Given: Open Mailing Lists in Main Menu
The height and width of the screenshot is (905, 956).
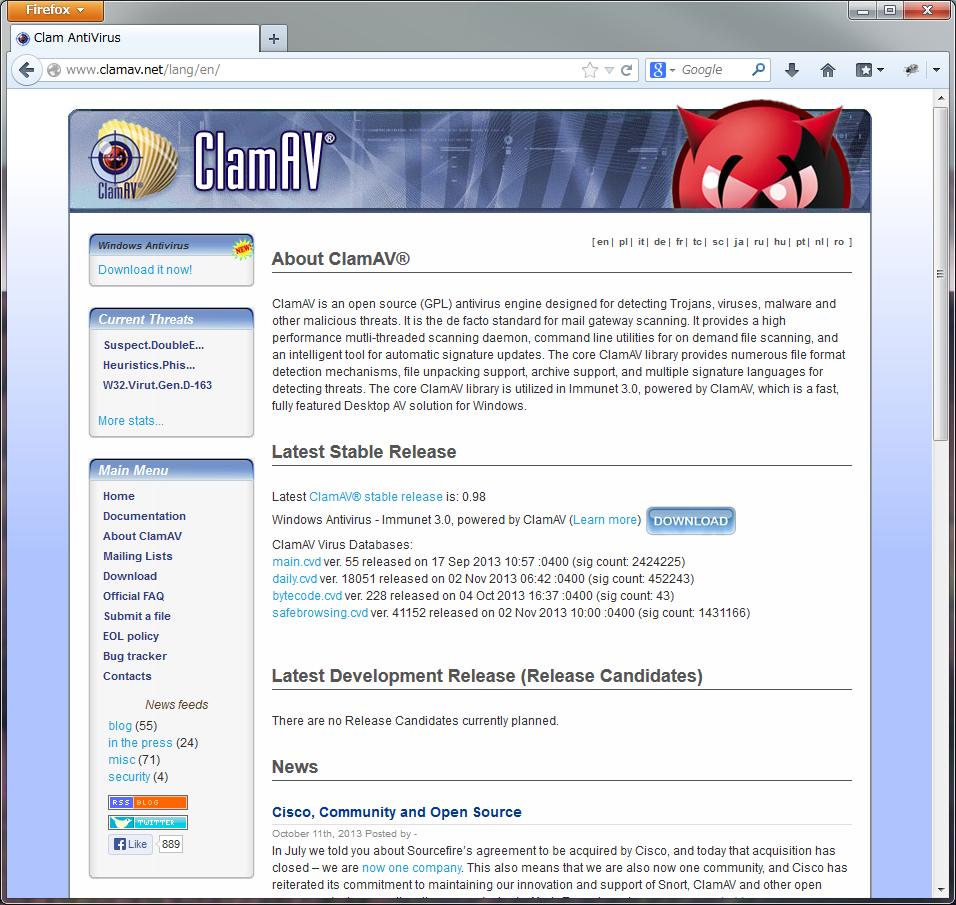Looking at the screenshot, I should (x=138, y=557).
